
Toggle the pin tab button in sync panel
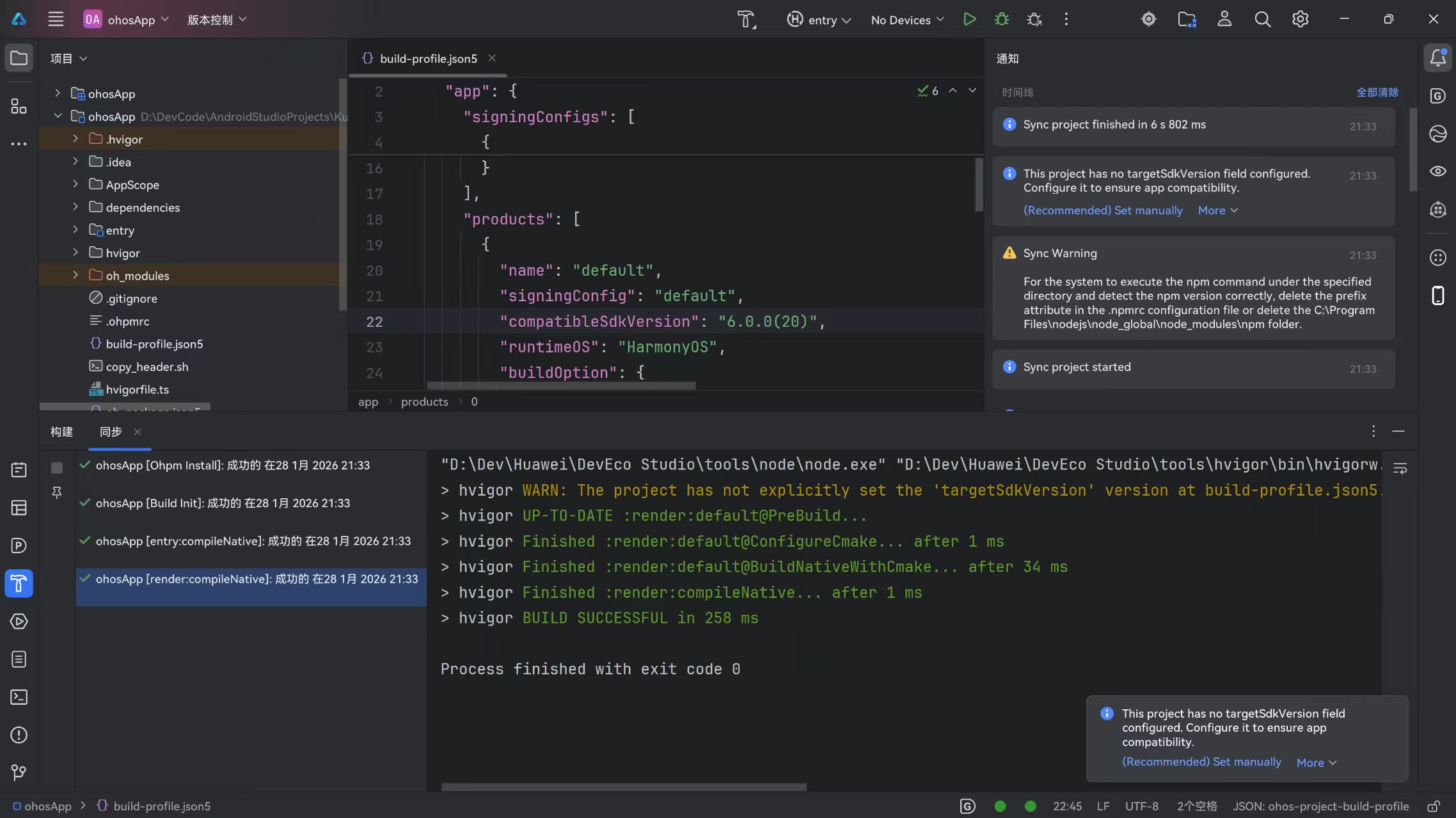coord(57,492)
